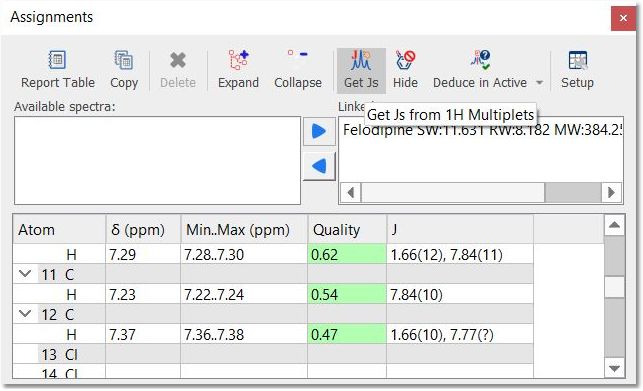The image size is (643, 391).
Task: Open the Setup options
Action: pyautogui.click(x=577, y=70)
